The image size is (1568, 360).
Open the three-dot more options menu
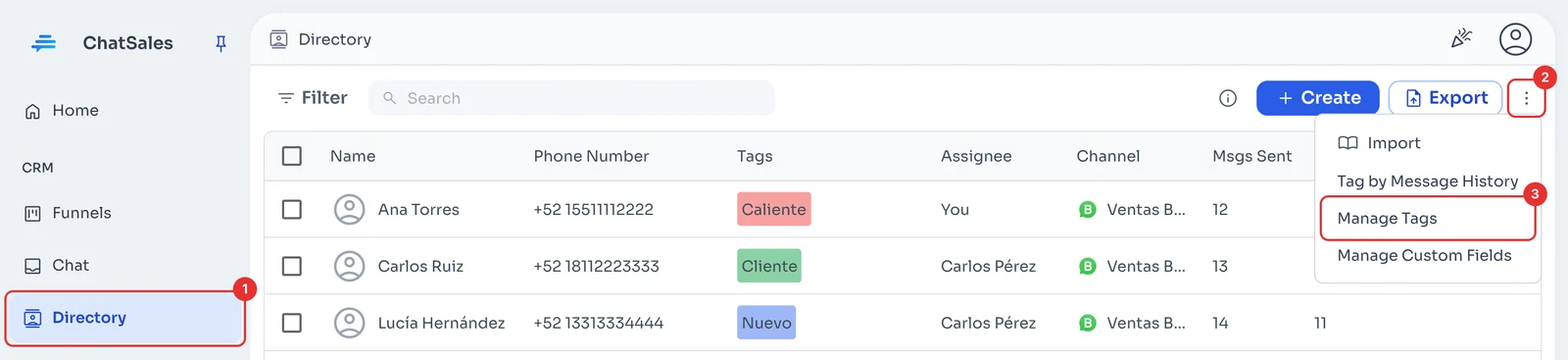click(x=1526, y=98)
